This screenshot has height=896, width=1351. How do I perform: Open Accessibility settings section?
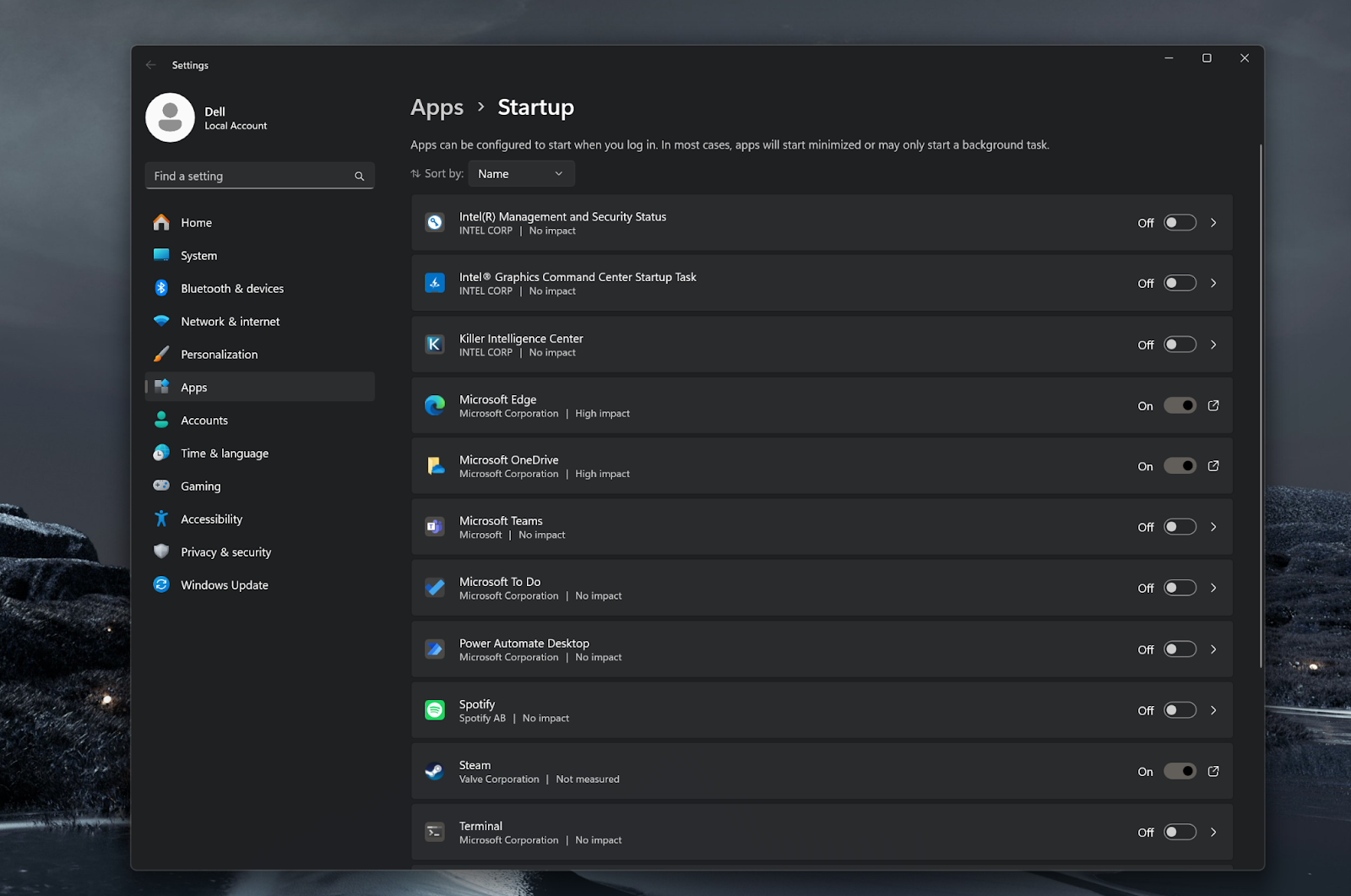pos(259,519)
